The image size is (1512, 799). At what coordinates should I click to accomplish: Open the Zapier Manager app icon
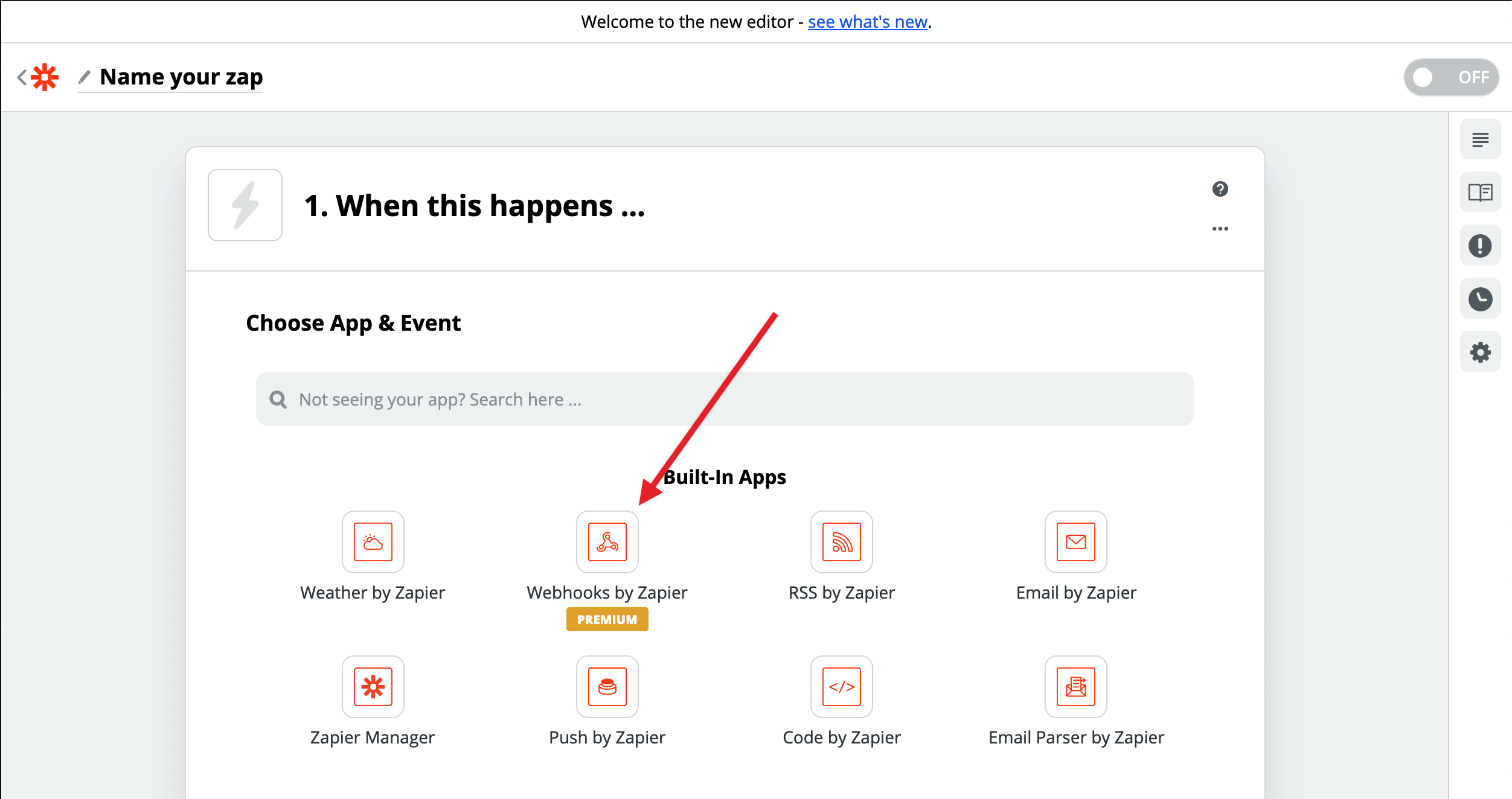pos(373,686)
